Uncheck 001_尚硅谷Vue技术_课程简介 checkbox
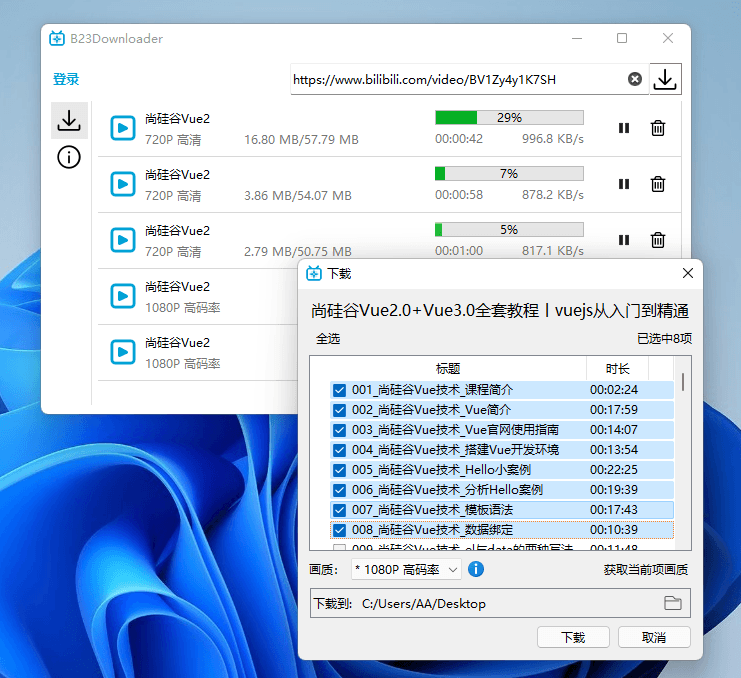Screen dimensions: 741x678 coord(340,390)
